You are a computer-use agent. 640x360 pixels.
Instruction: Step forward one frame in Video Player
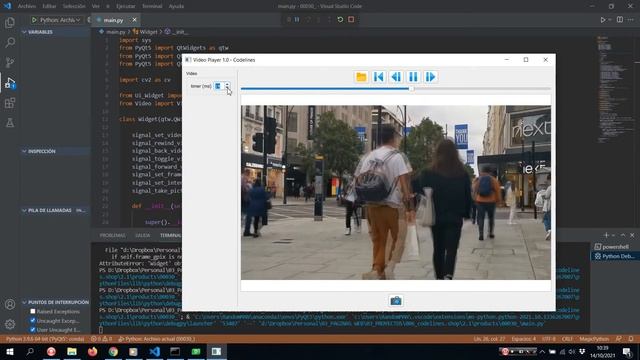[431, 77]
